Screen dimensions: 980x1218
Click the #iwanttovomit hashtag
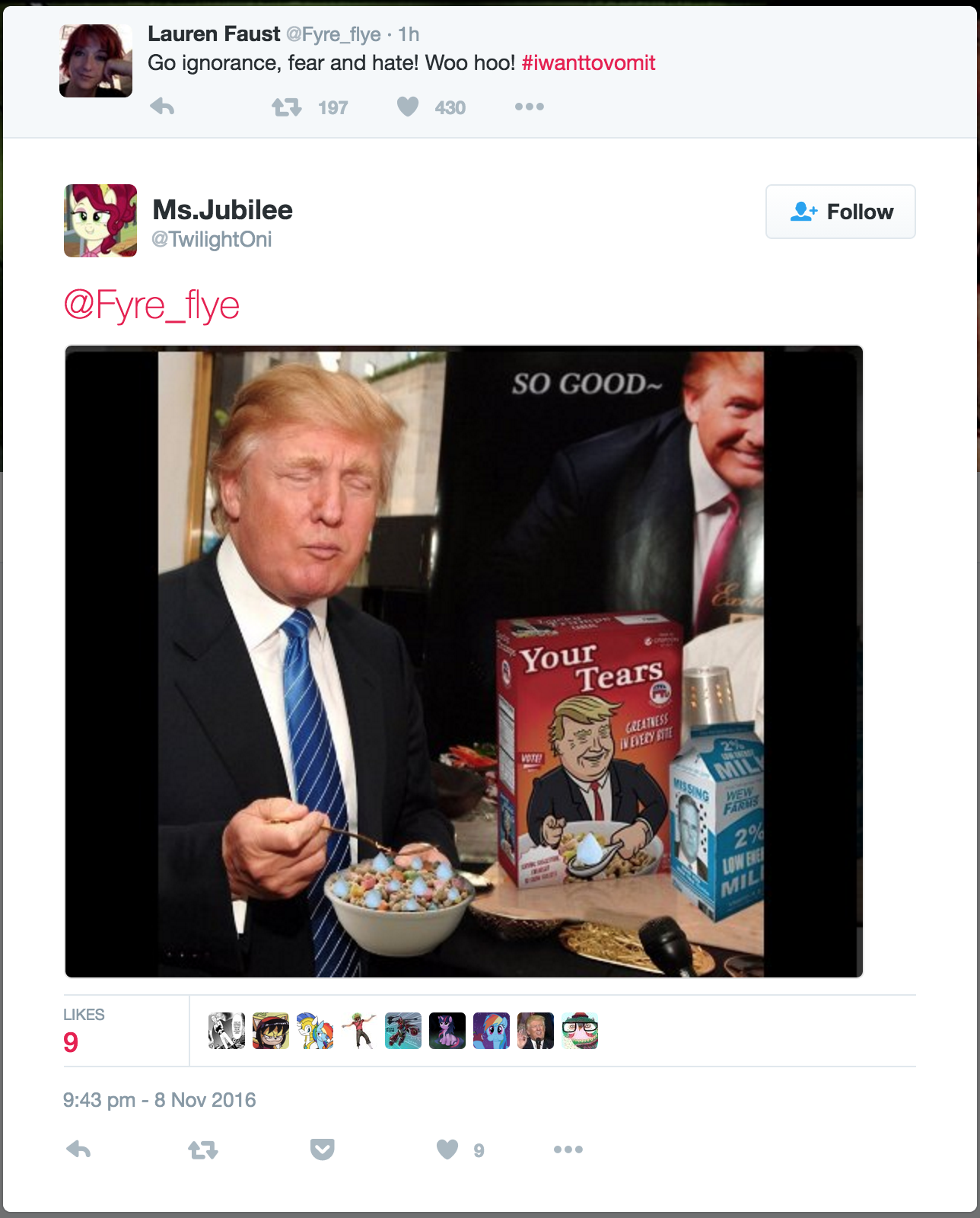coord(588,62)
